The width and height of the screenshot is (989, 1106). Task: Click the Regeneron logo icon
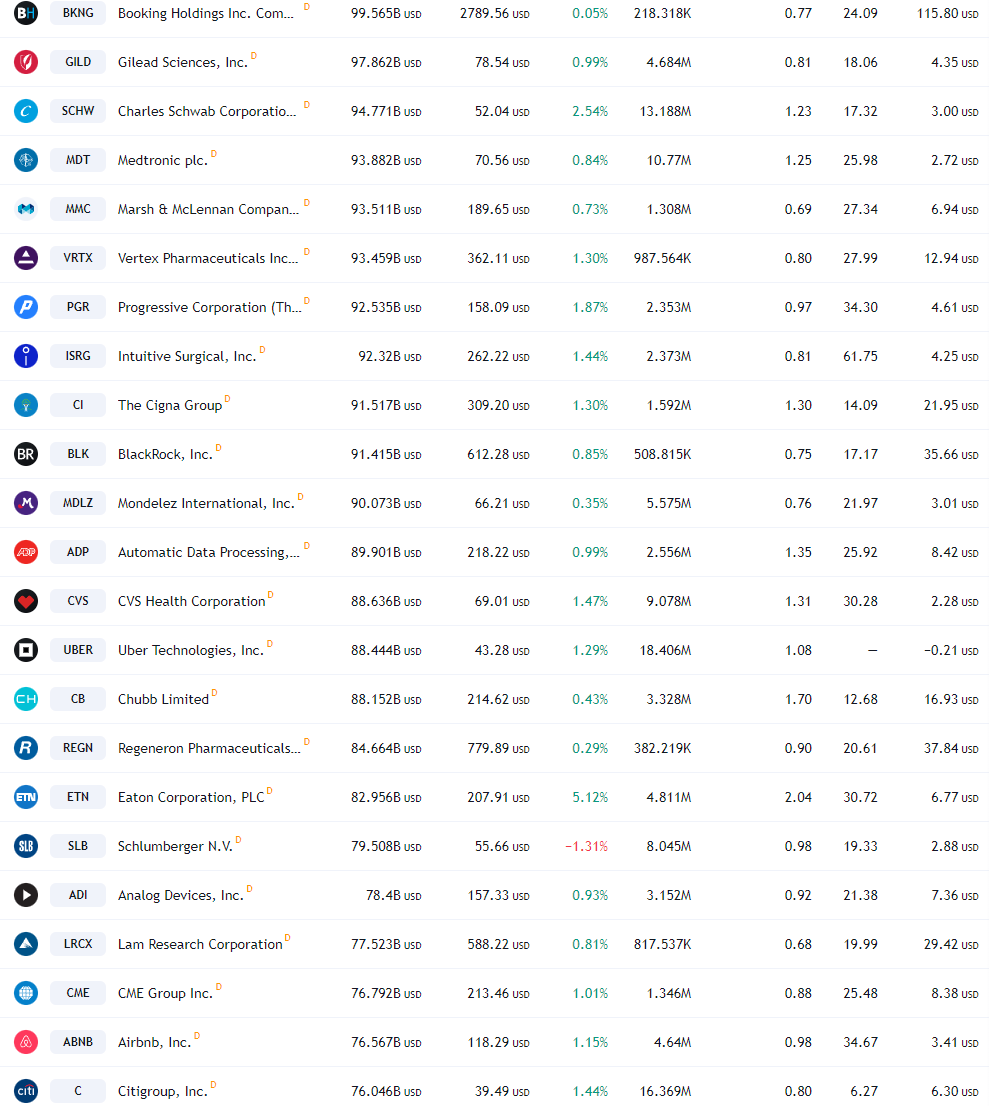coord(26,748)
